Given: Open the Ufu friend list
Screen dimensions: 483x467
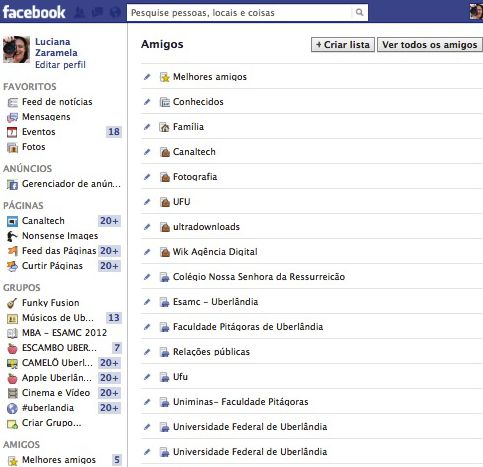Looking at the screenshot, I should 180,377.
